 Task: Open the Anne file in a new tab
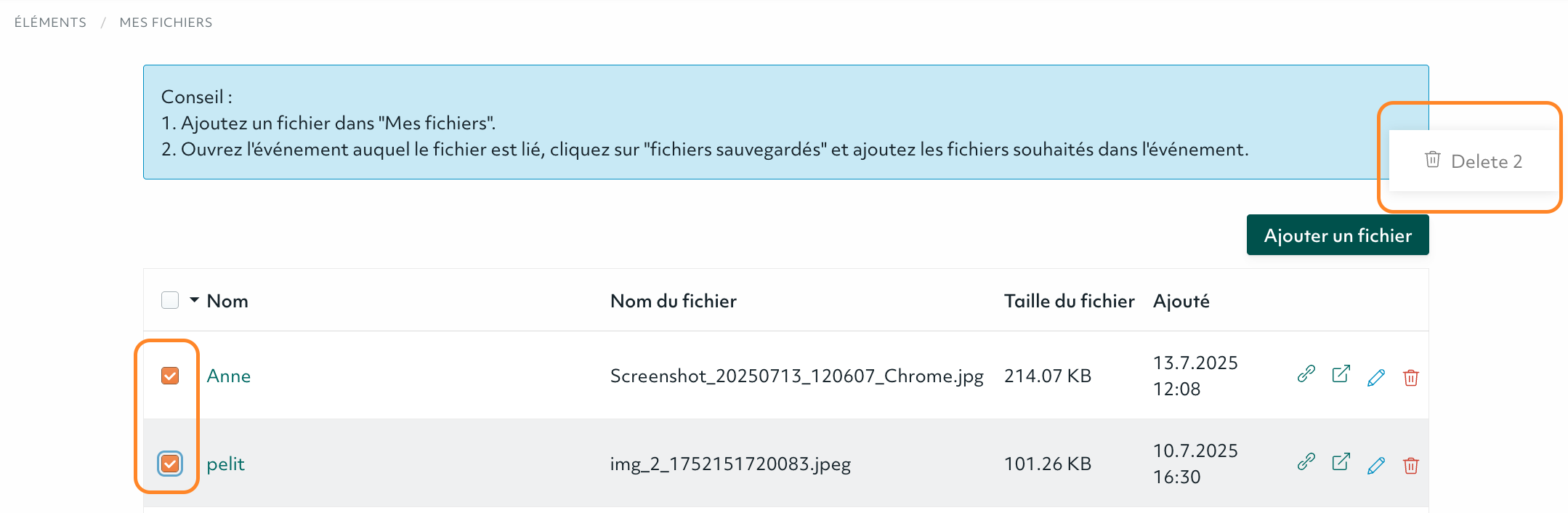point(1341,374)
